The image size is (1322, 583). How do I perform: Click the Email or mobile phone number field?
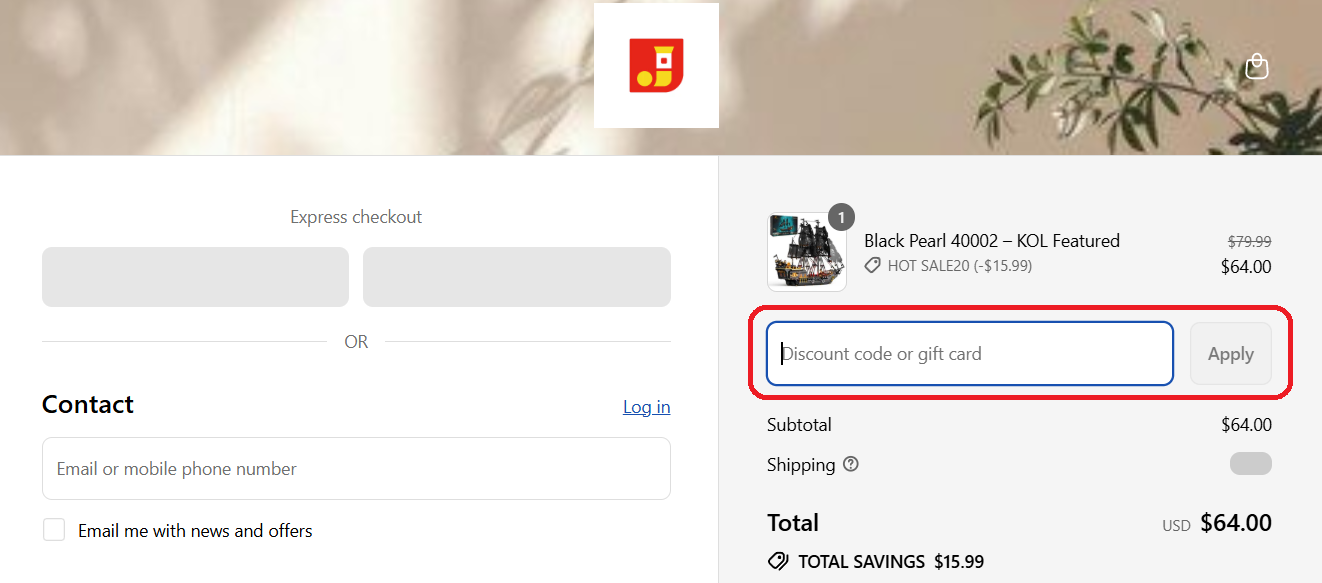coord(356,468)
